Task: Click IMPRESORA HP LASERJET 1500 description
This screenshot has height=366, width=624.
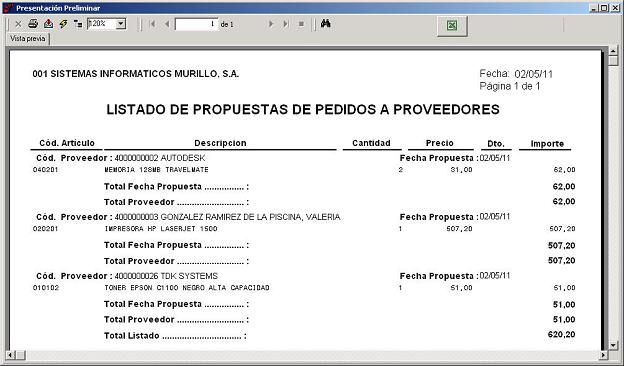Action: pos(161,229)
